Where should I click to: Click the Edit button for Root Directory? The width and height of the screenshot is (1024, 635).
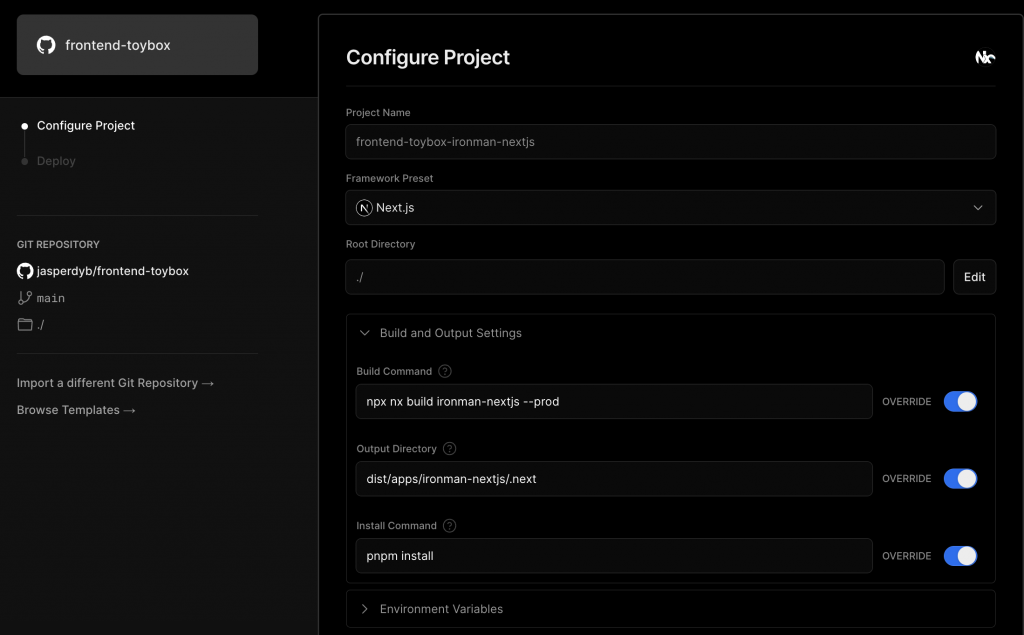pyautogui.click(x=974, y=277)
